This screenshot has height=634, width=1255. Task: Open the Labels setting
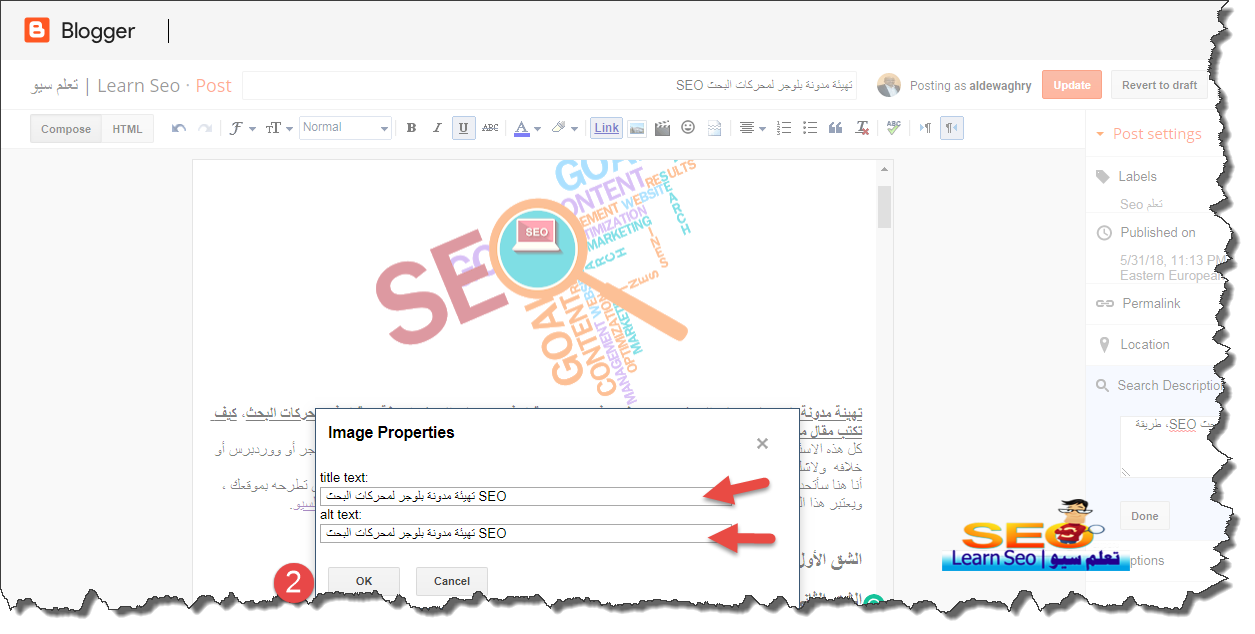click(x=1138, y=176)
